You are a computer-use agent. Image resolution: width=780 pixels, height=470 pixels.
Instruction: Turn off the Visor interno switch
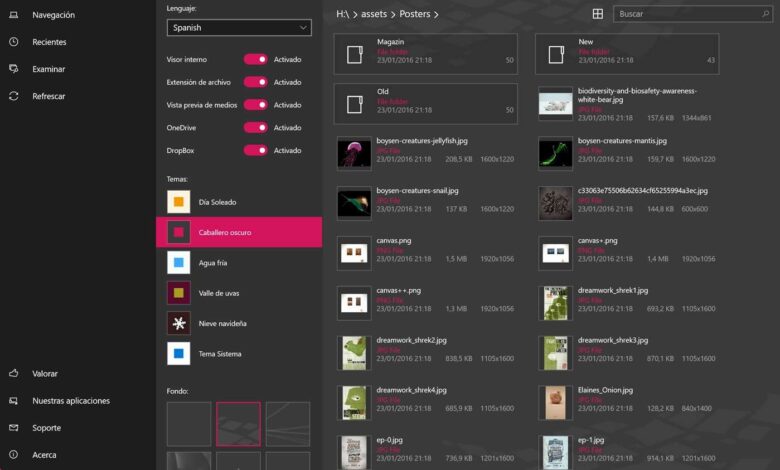[x=256, y=59]
